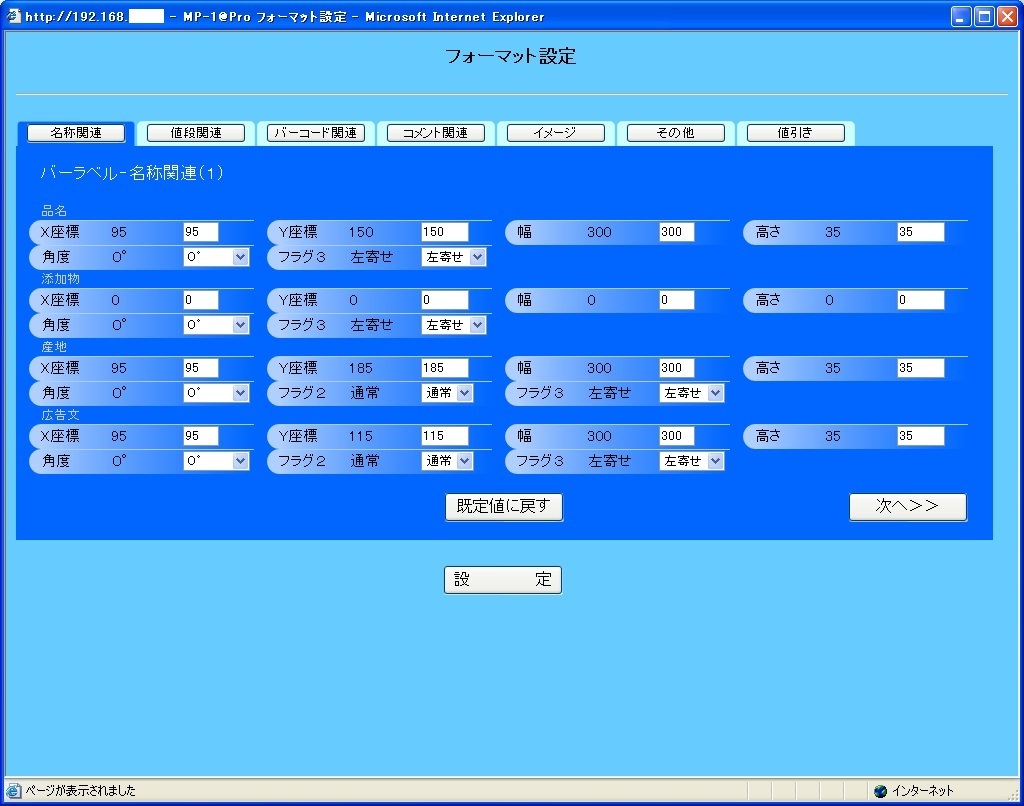Expand the 産地 フラグ2 通常 dropdown
The width and height of the screenshot is (1024, 806).
(447, 393)
